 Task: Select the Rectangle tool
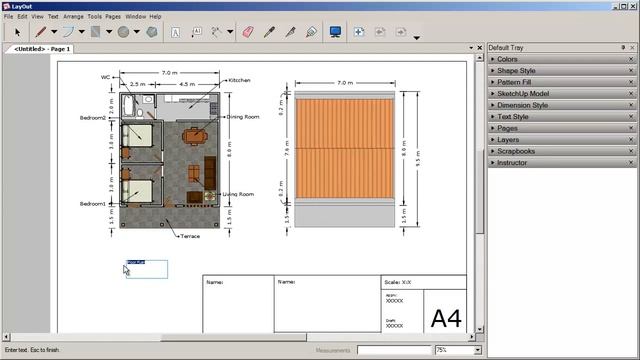(96, 32)
